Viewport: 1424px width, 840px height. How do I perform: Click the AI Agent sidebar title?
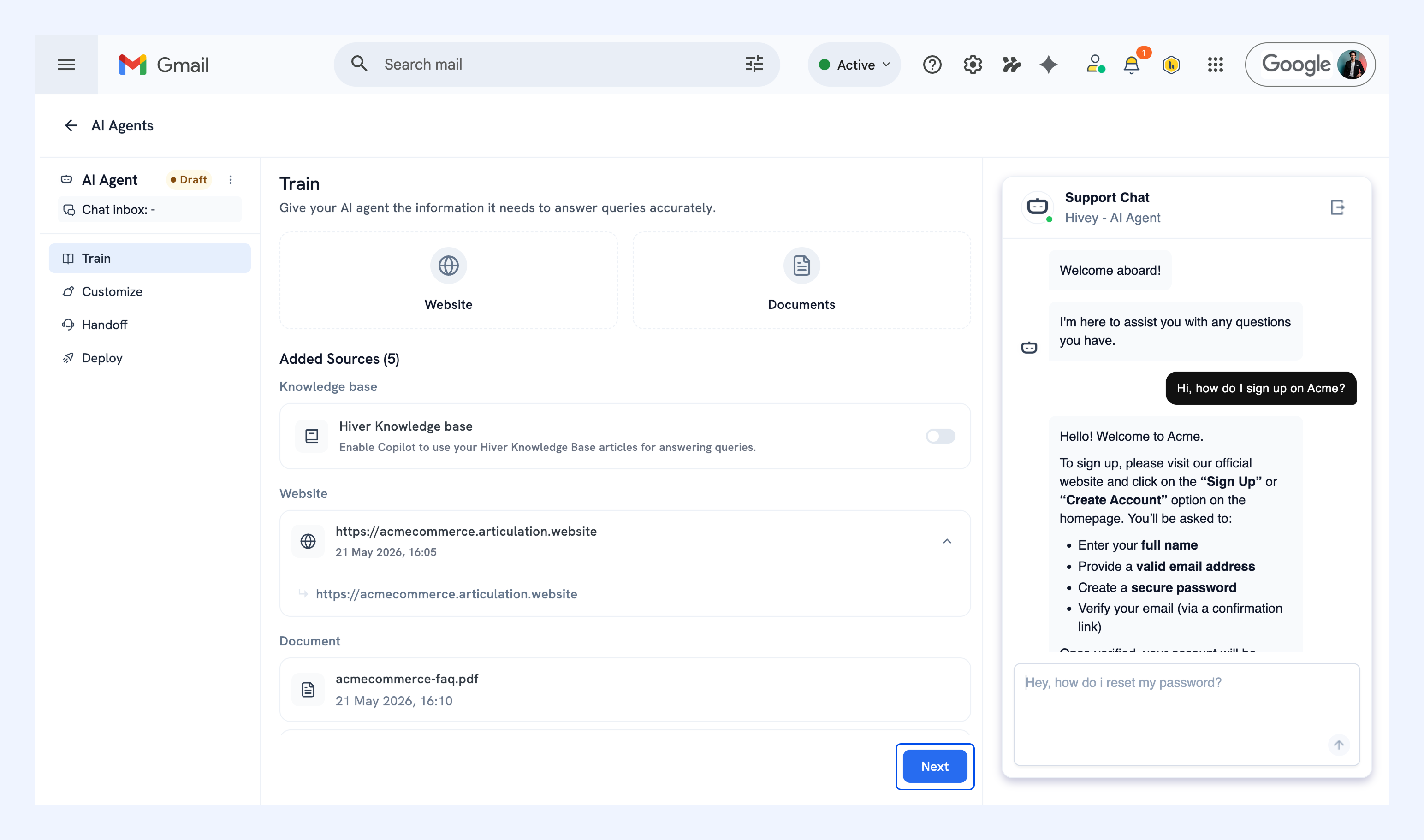point(109,179)
